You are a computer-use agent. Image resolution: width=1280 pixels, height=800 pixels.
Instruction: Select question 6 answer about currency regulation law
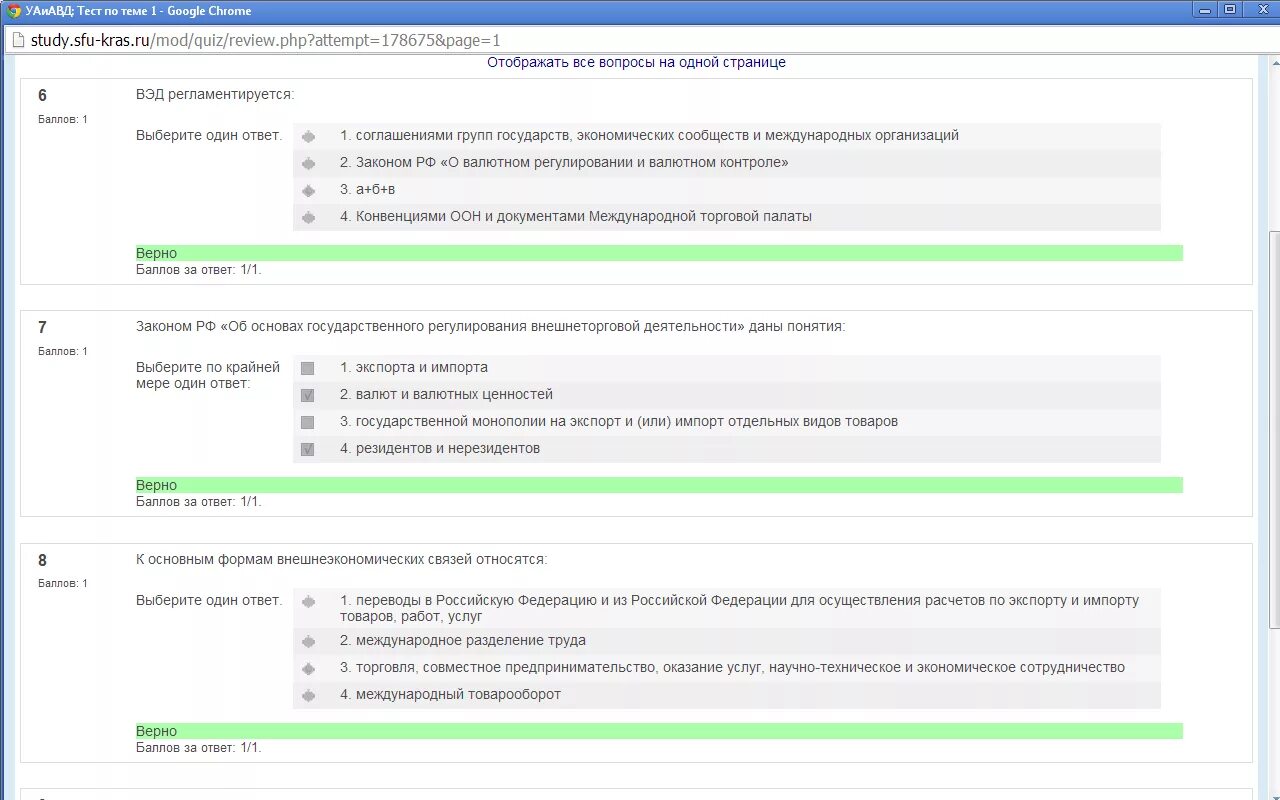click(x=309, y=163)
